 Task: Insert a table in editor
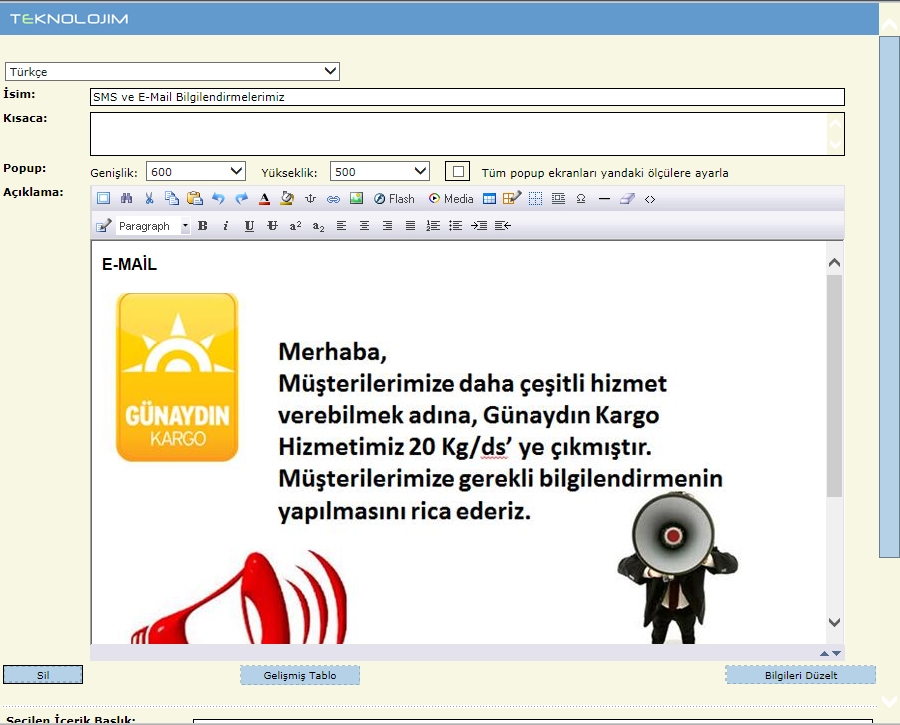pyautogui.click(x=489, y=199)
